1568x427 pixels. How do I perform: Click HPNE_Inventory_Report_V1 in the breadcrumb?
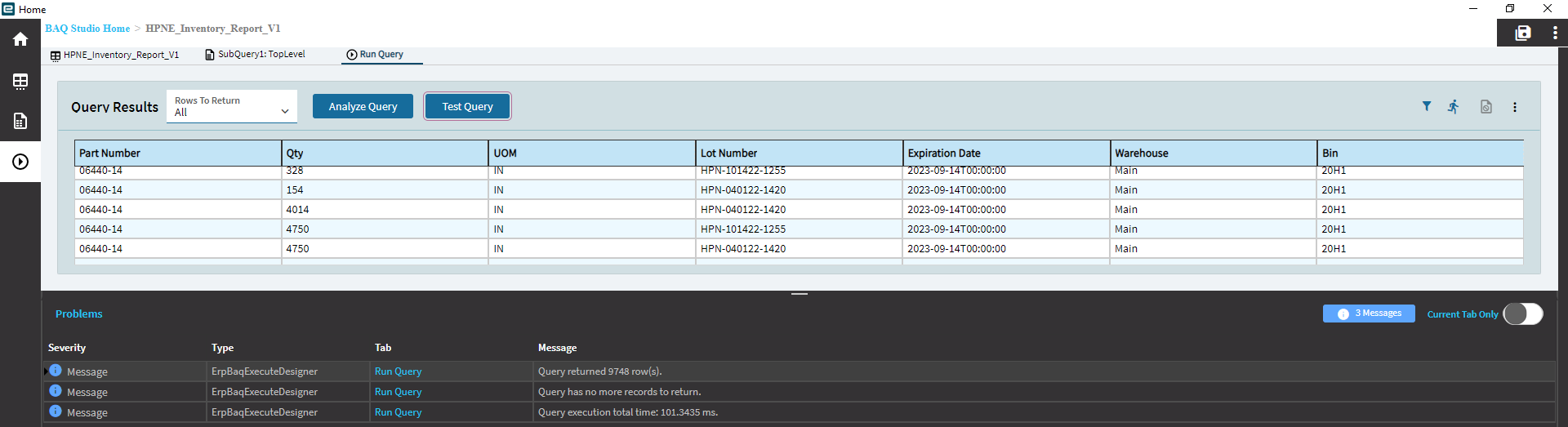212,29
